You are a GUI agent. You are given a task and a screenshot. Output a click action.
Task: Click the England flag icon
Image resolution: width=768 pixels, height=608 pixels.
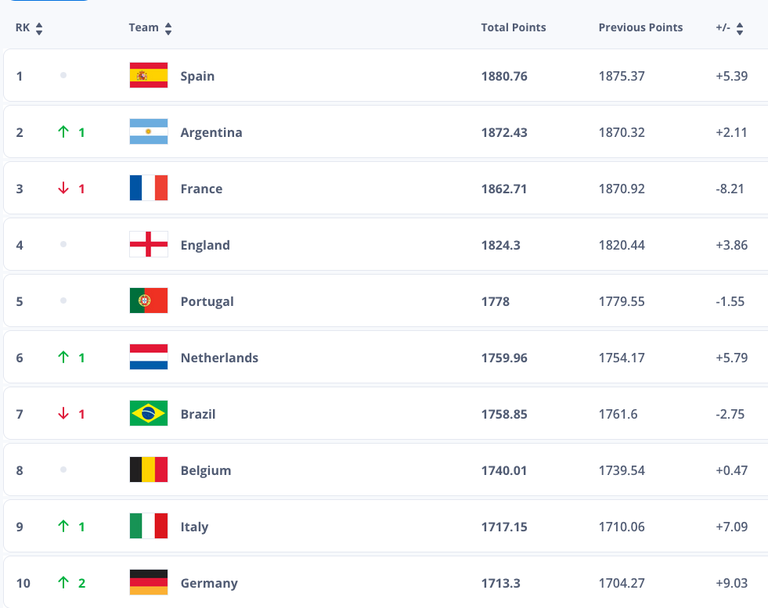148,245
